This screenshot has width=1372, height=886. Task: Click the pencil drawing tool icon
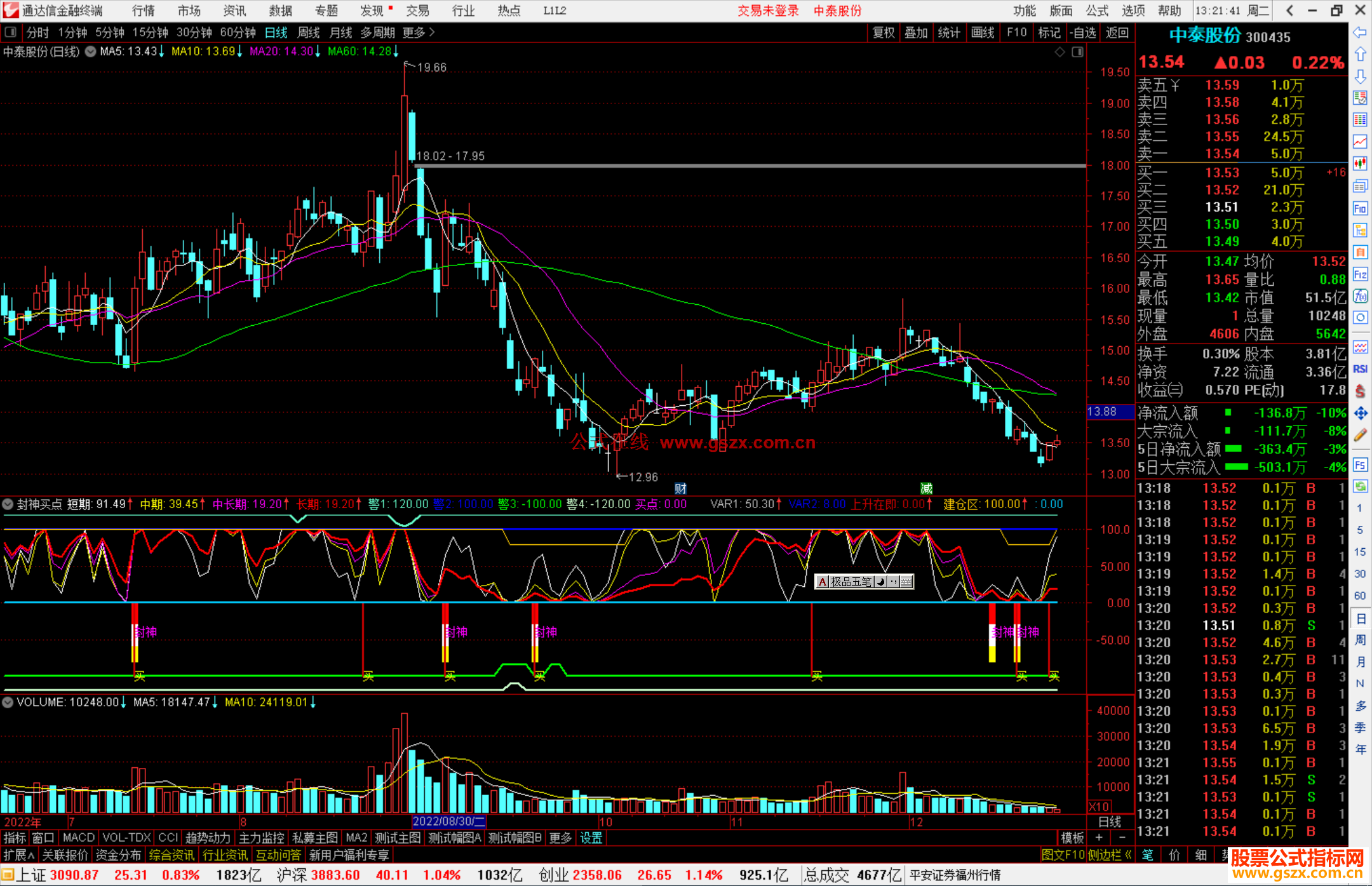point(1360,435)
